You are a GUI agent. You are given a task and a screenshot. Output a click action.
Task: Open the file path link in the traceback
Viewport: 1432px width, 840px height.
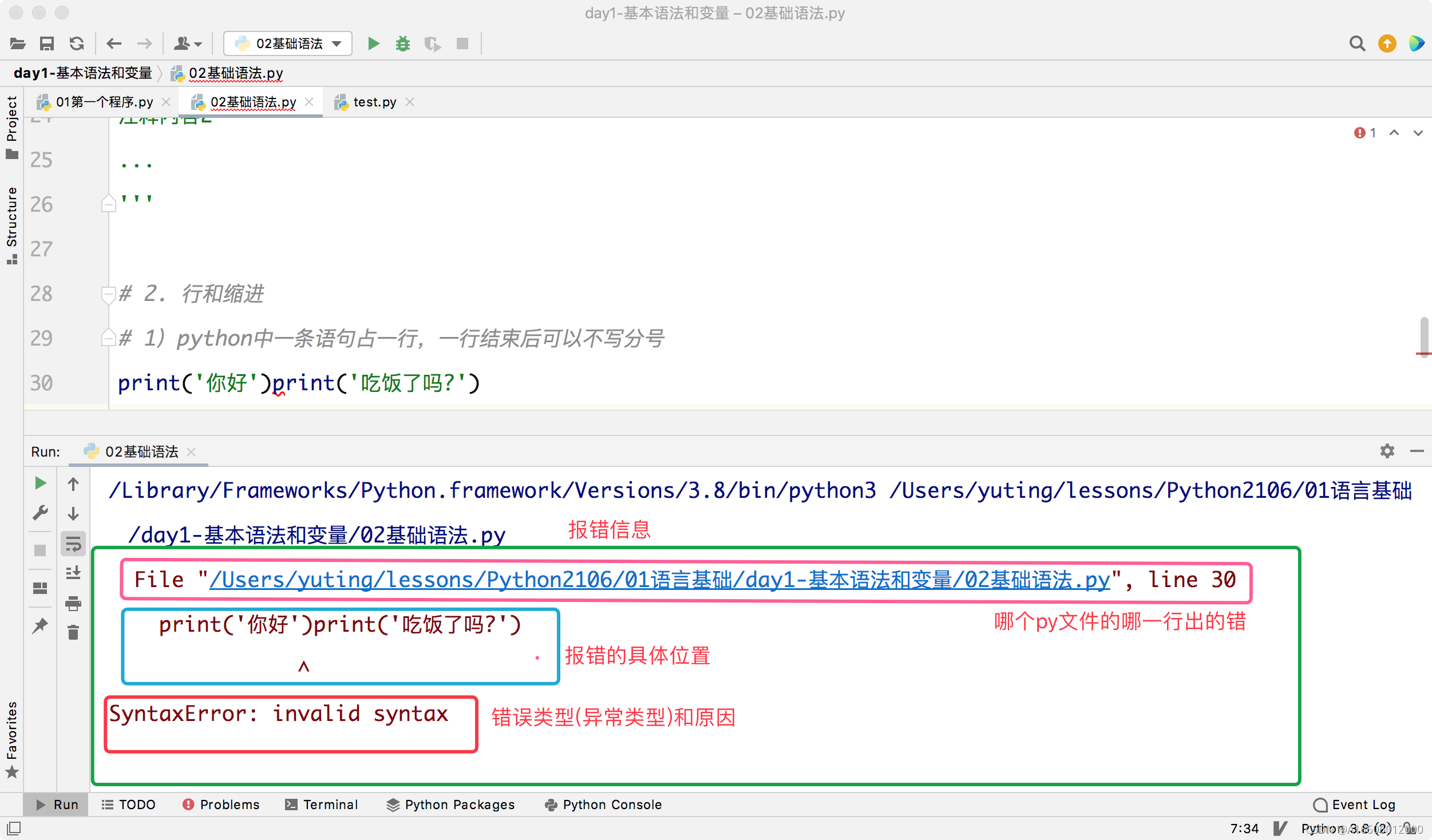(659, 580)
